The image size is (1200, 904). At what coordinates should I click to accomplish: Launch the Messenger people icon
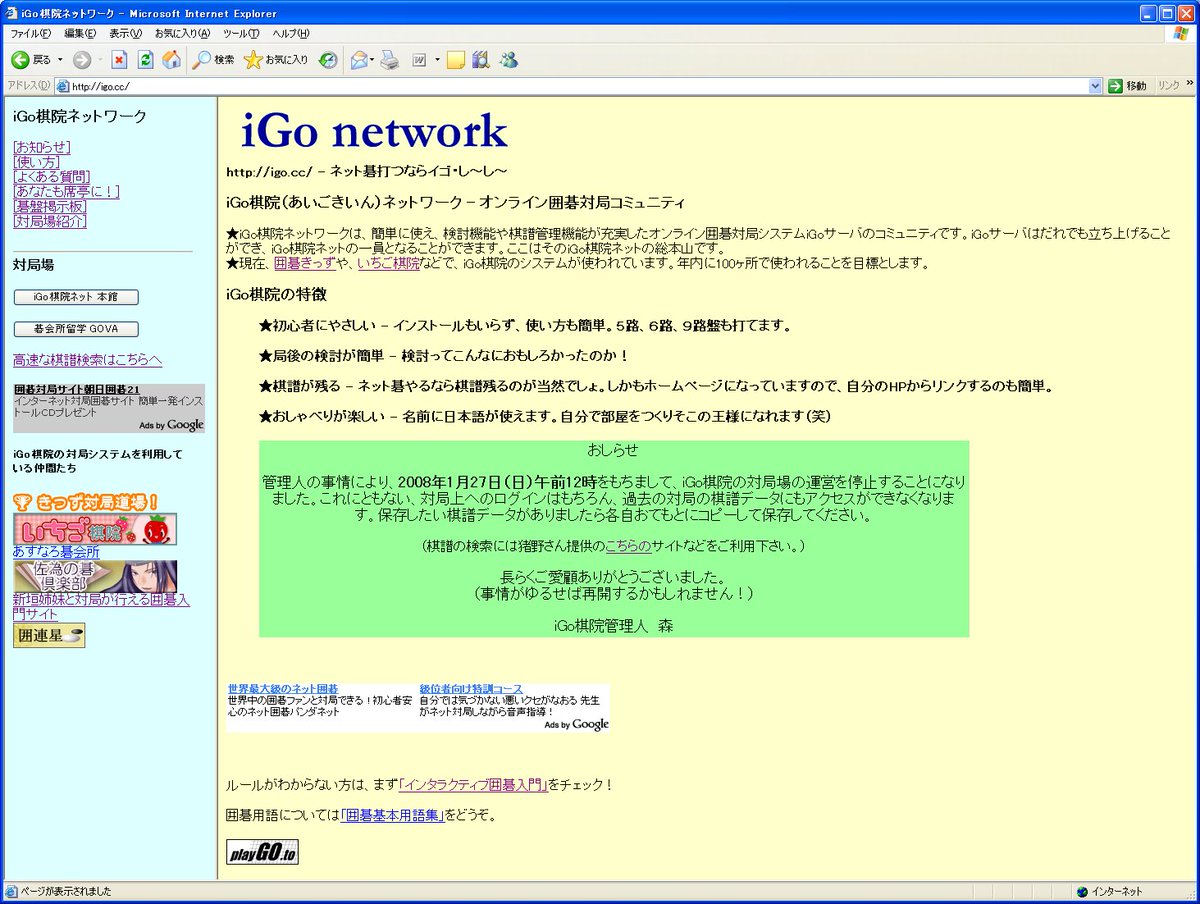click(x=508, y=60)
